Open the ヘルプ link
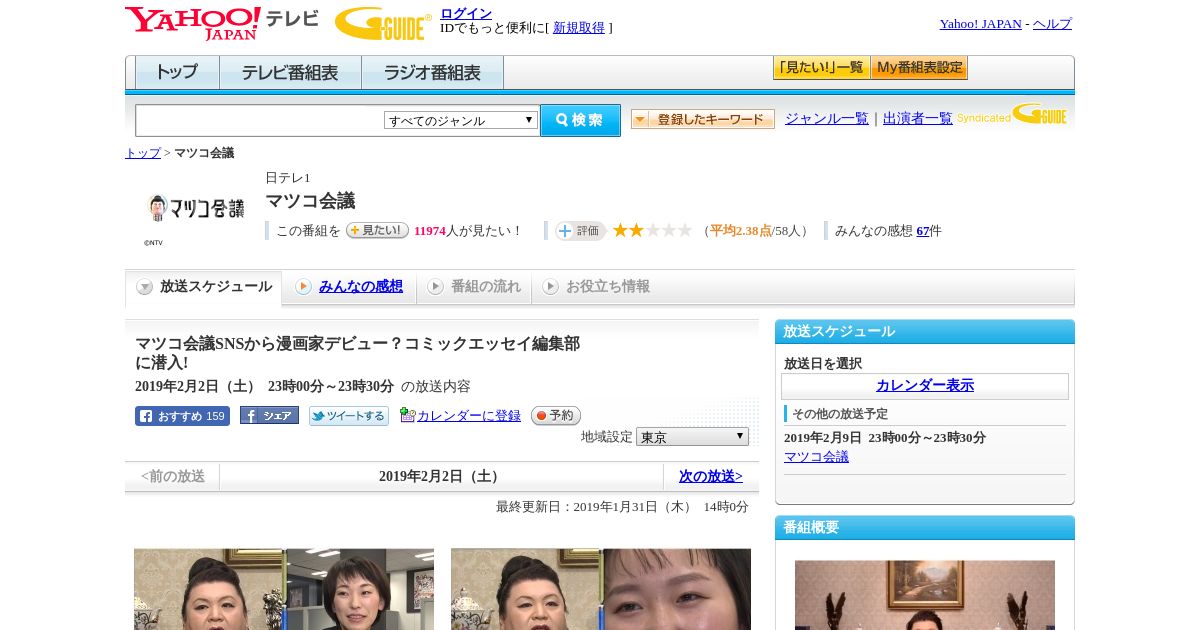The width and height of the screenshot is (1200, 630). click(1052, 24)
